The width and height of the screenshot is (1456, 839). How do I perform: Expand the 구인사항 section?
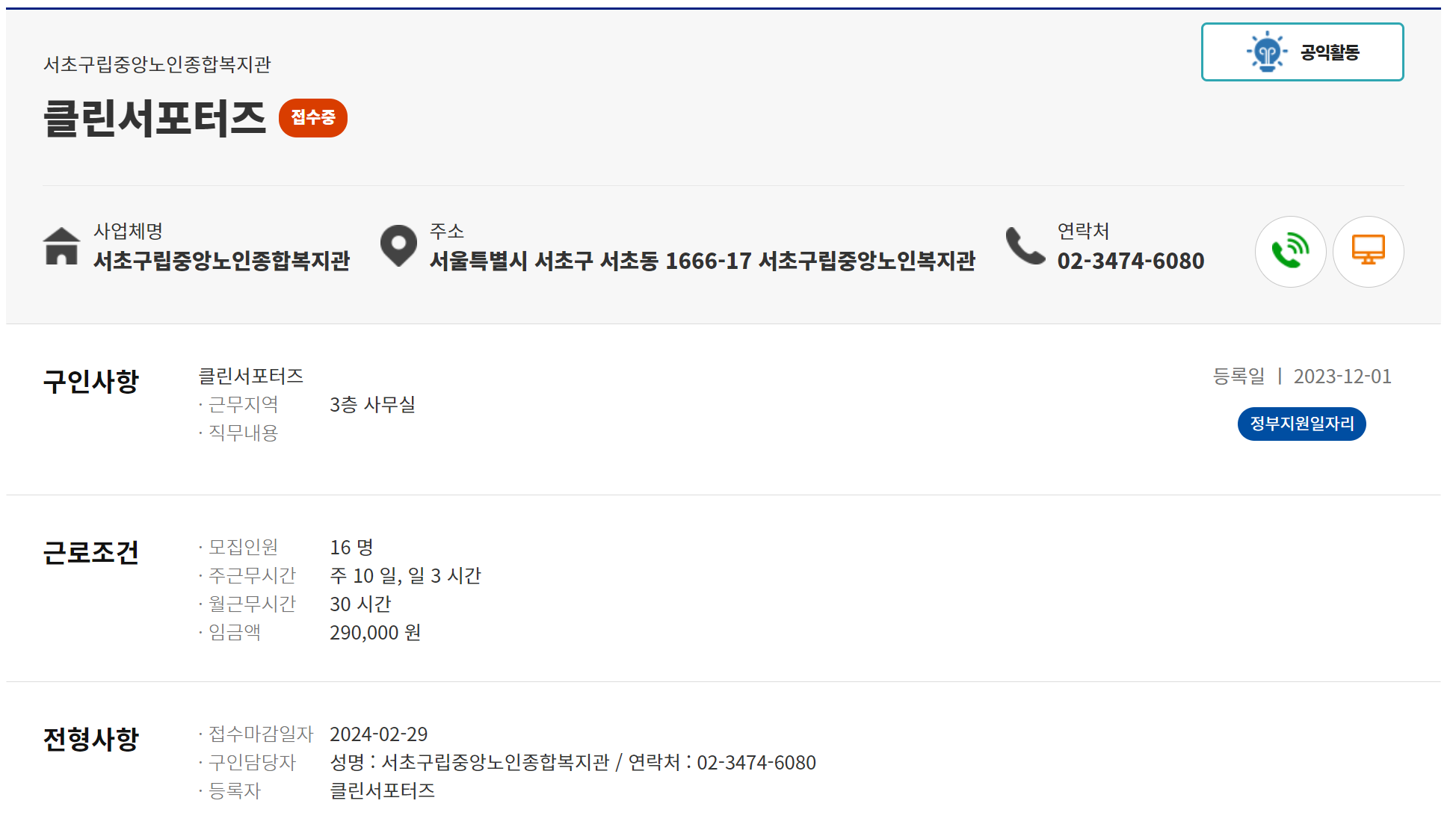(91, 380)
